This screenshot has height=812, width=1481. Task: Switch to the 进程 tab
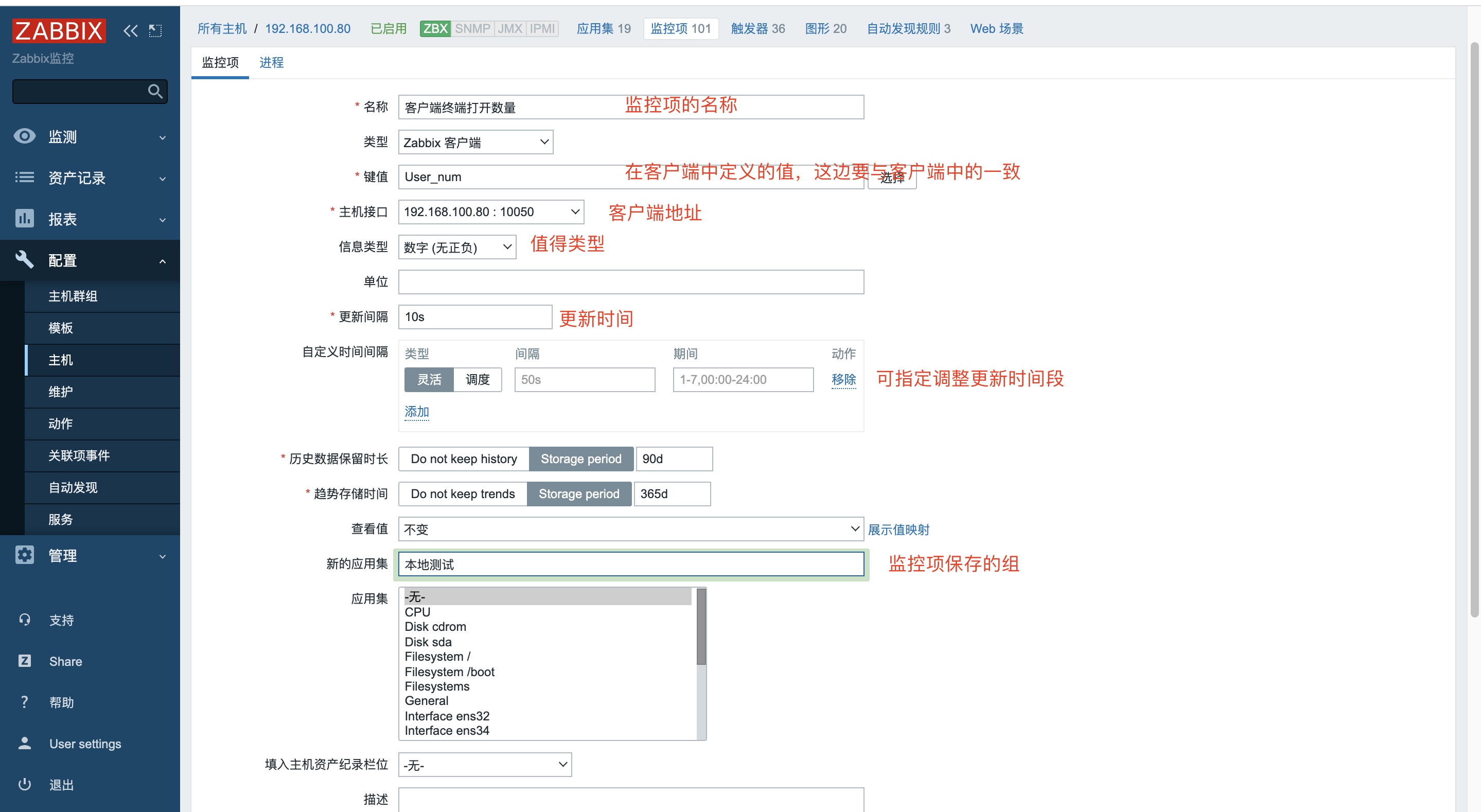tap(271, 62)
